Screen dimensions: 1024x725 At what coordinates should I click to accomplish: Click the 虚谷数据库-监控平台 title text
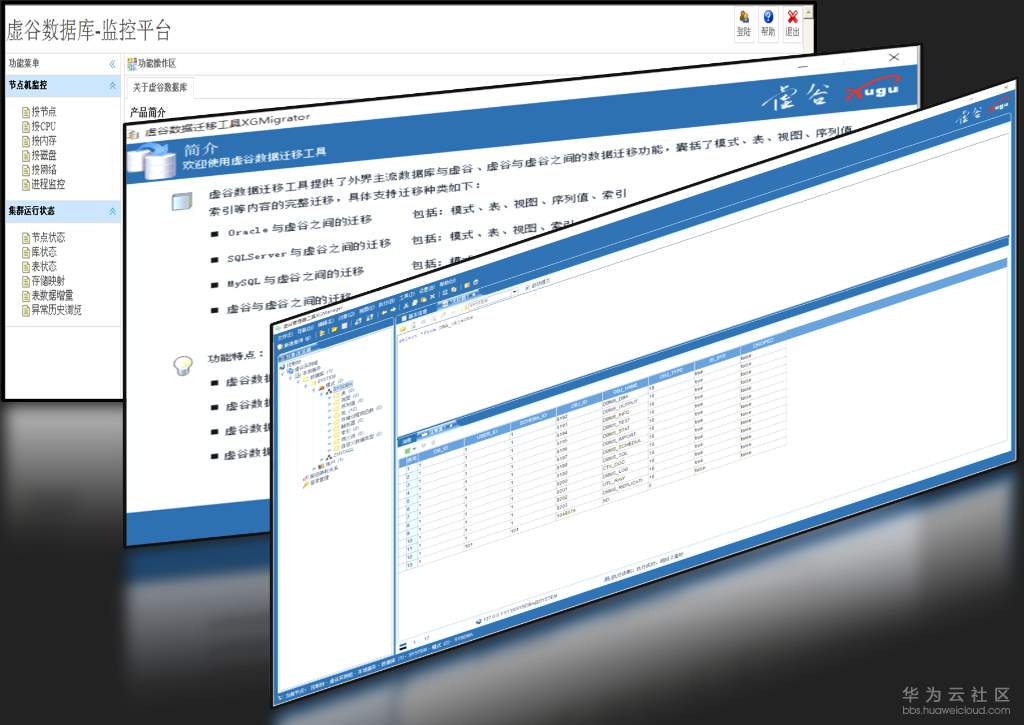89,30
